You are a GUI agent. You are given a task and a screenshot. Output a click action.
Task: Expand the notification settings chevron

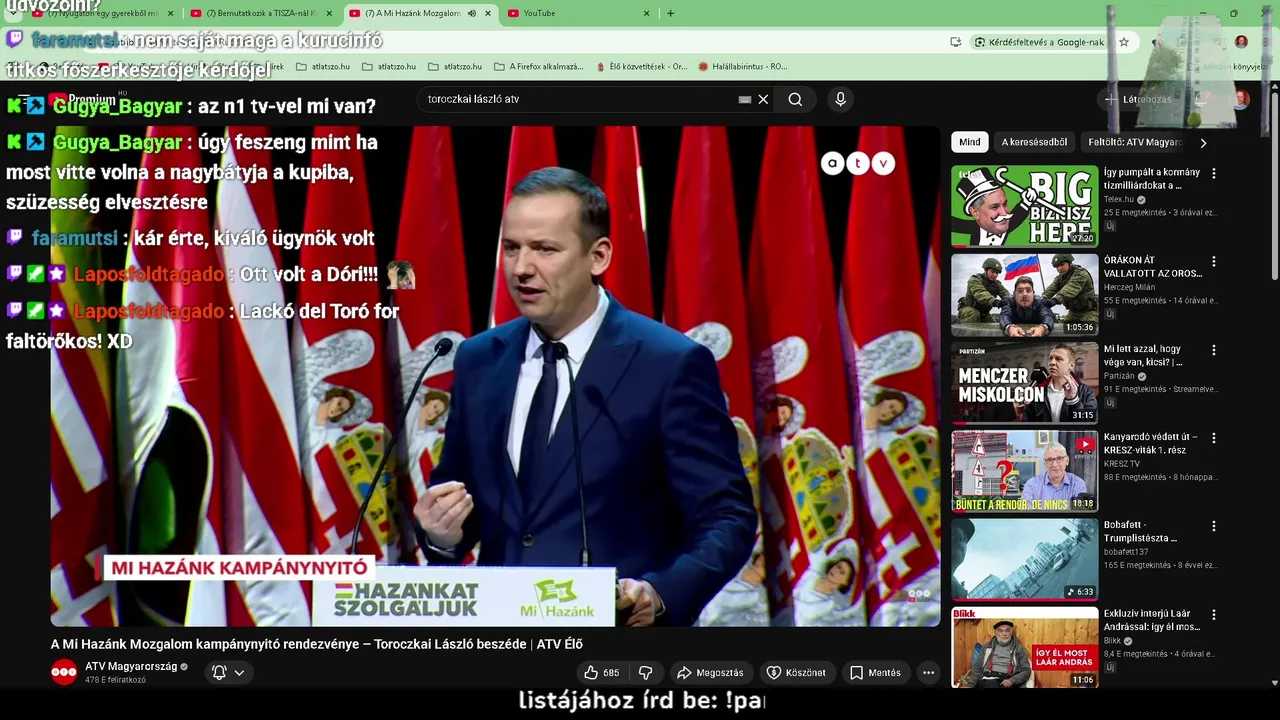click(239, 673)
